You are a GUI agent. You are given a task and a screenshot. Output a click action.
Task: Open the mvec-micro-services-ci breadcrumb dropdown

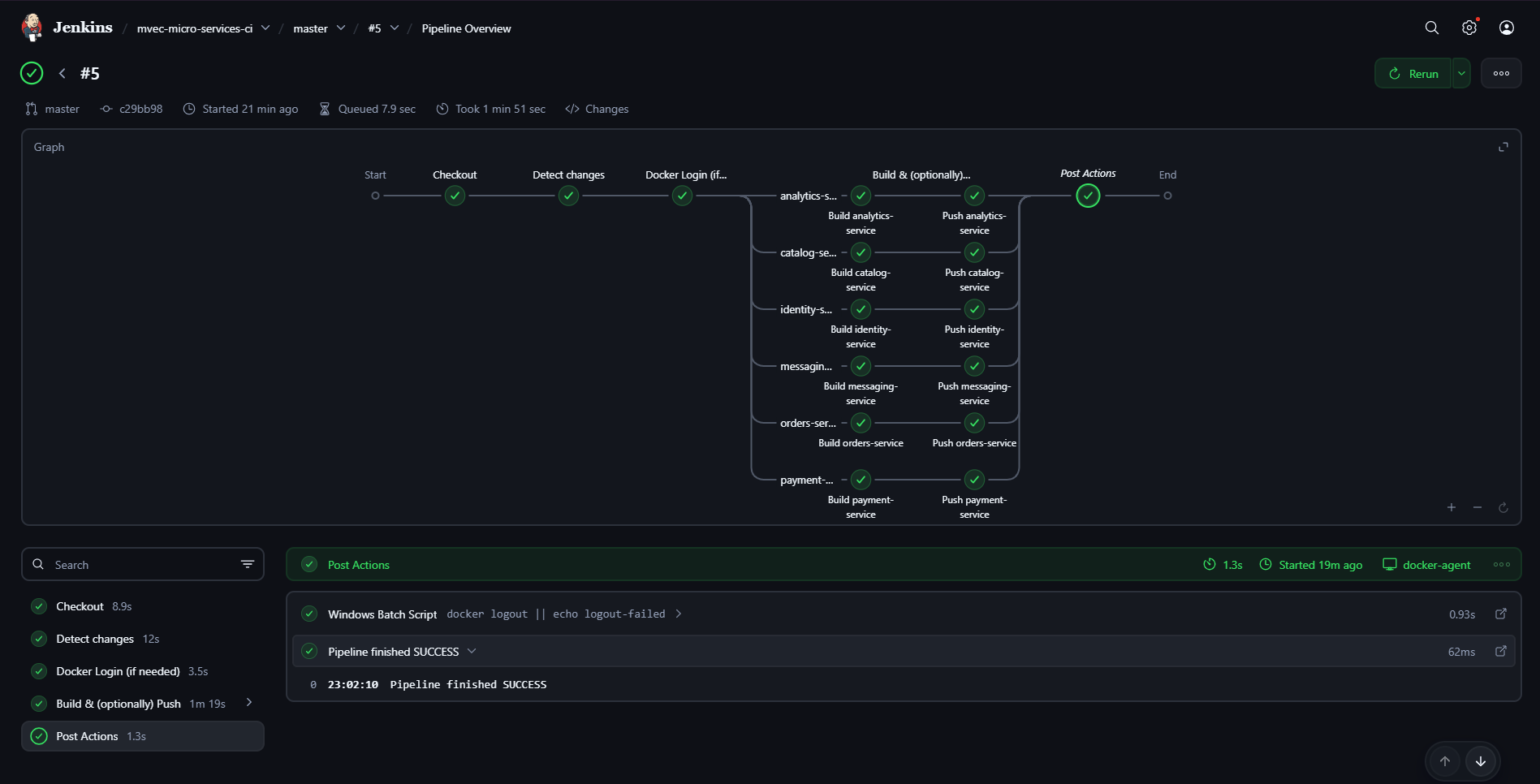[x=265, y=28]
